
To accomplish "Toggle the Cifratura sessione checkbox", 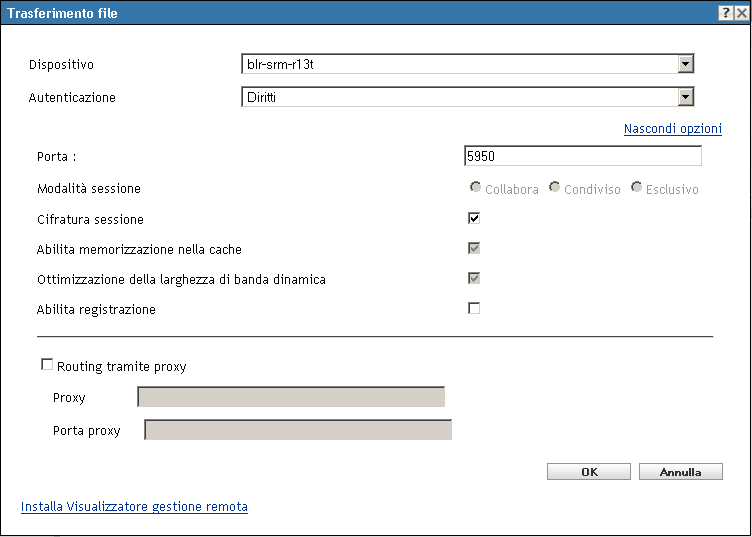I will [x=474, y=219].
